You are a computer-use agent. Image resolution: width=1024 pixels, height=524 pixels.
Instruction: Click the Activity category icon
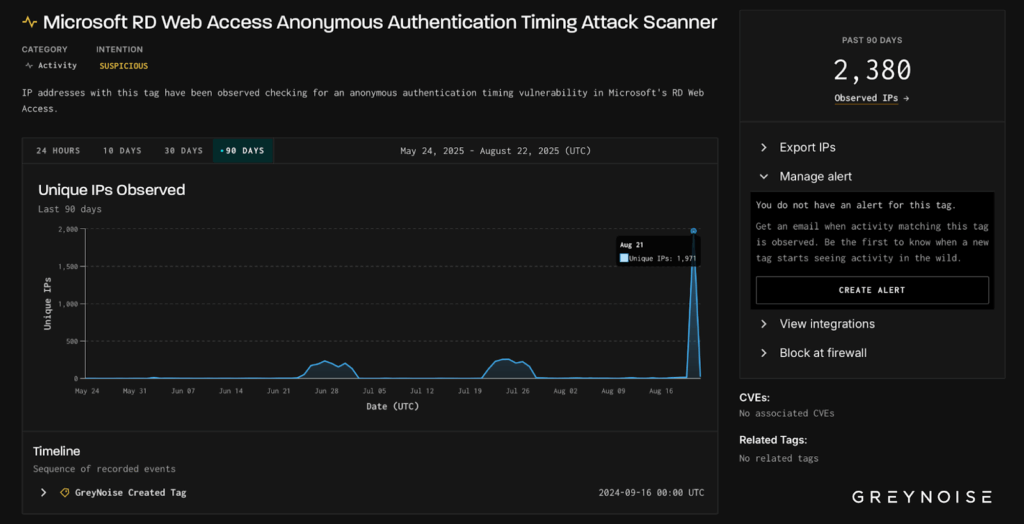pos(29,66)
